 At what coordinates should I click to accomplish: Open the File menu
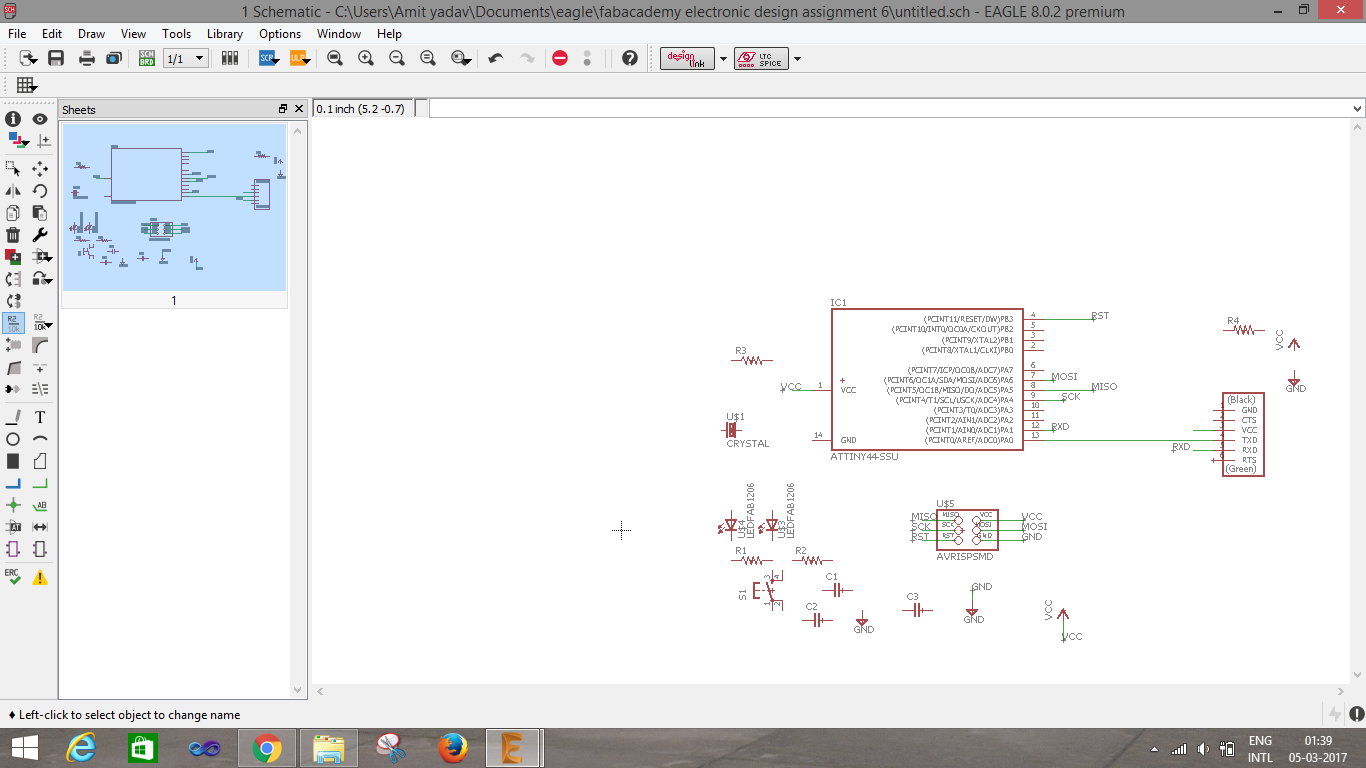[x=17, y=34]
